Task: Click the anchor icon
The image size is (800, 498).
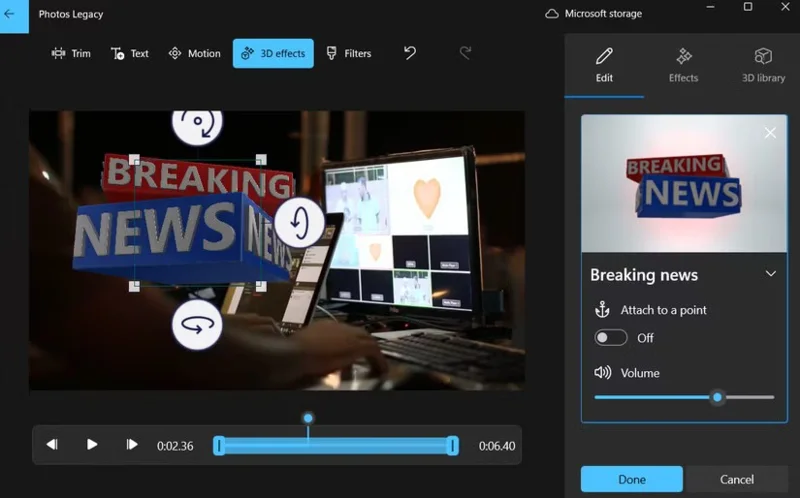Action: tap(603, 310)
